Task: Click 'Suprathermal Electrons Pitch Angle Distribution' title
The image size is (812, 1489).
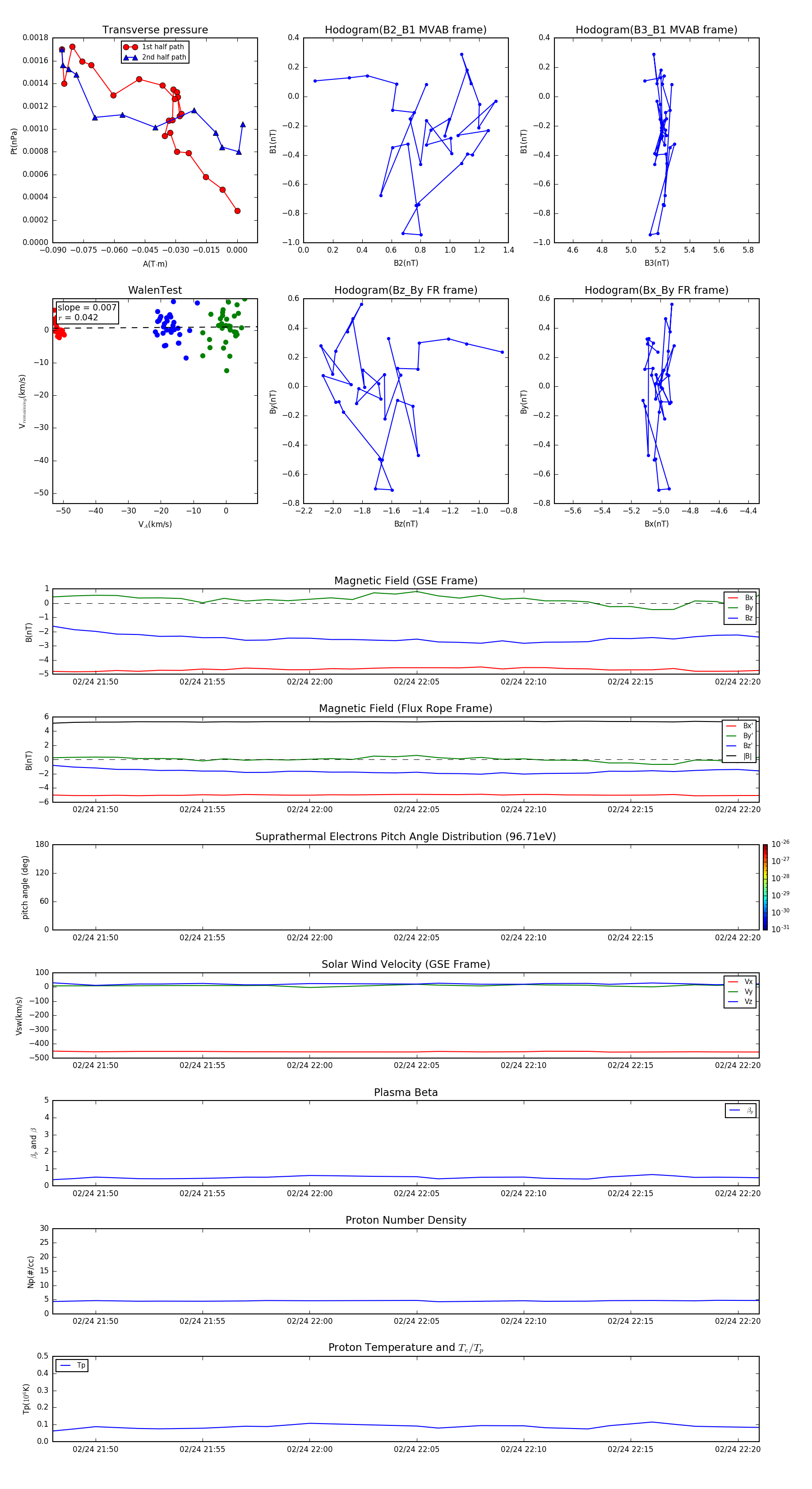Action: (x=406, y=837)
